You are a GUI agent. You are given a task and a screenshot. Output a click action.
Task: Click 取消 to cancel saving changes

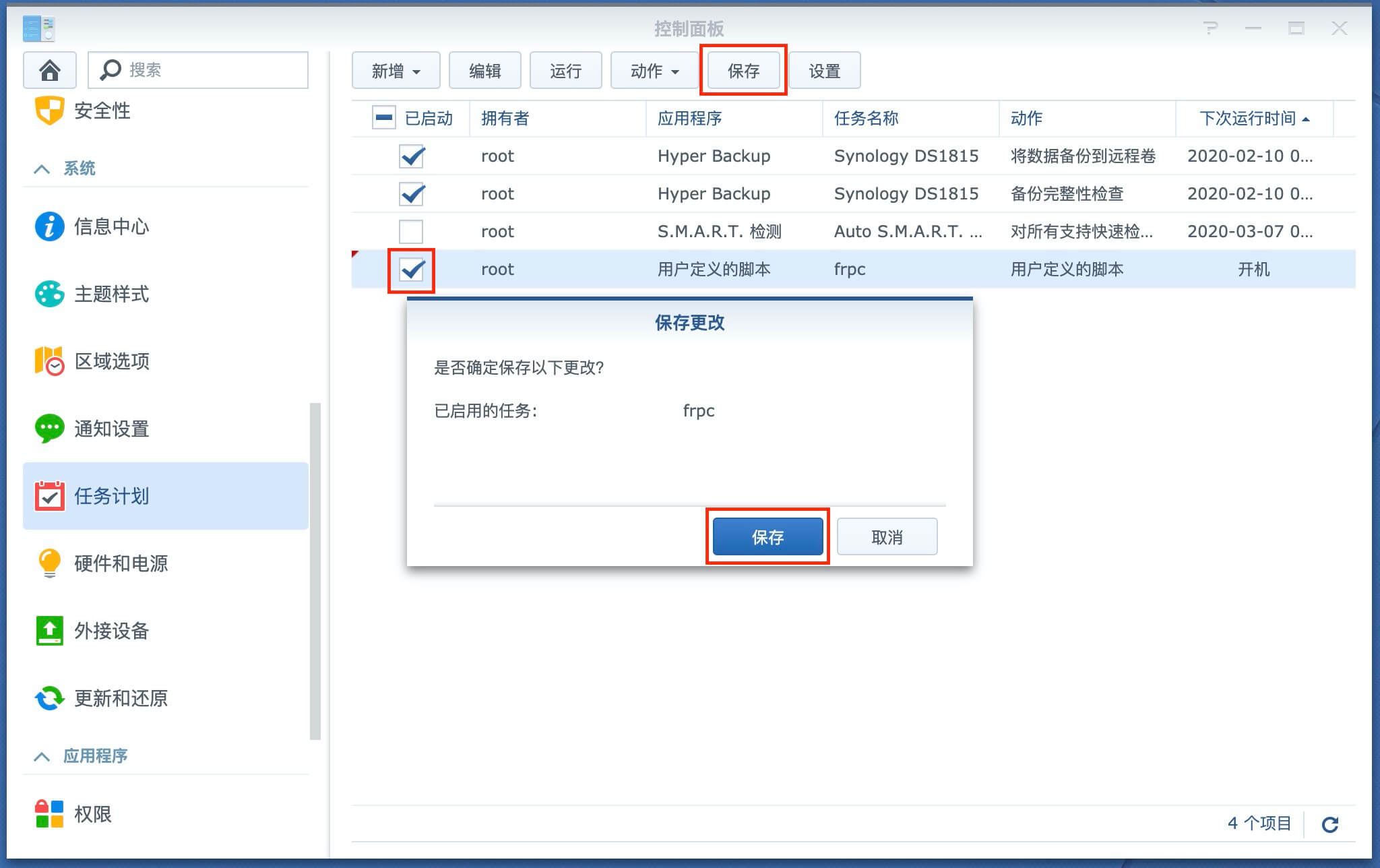pos(886,536)
